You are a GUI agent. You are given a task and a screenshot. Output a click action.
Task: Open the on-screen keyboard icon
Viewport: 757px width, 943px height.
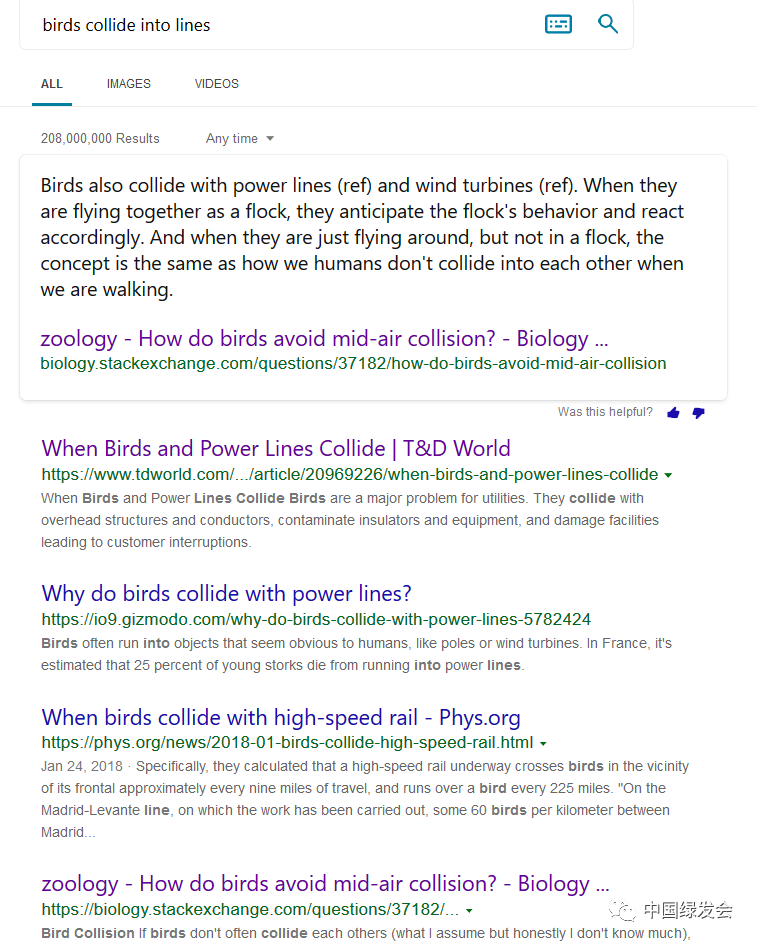pyautogui.click(x=558, y=24)
